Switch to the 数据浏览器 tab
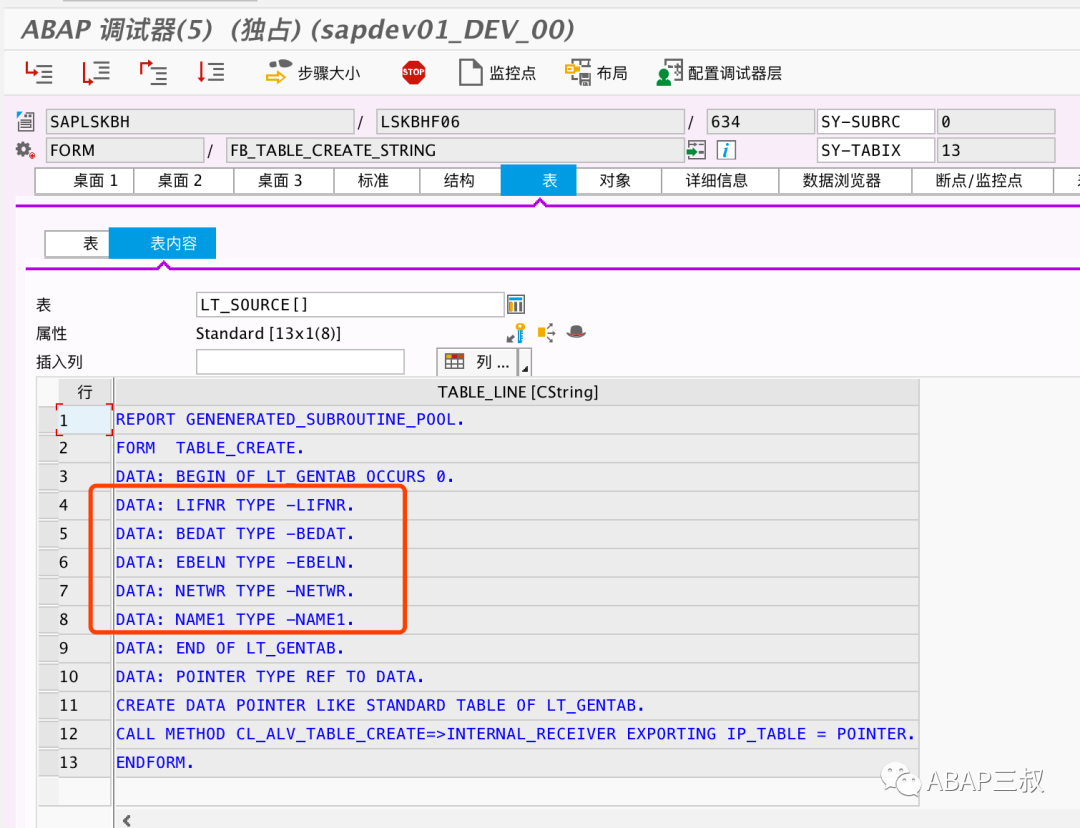Viewport: 1080px width, 828px height. coord(845,180)
